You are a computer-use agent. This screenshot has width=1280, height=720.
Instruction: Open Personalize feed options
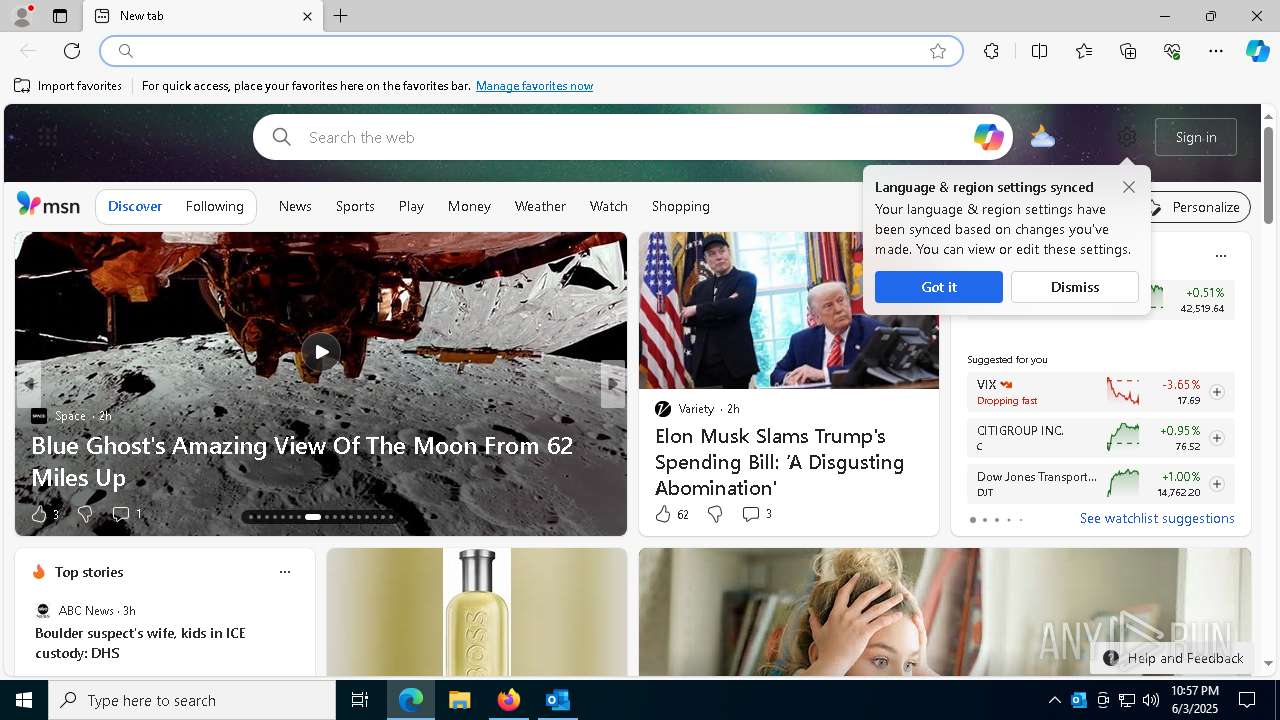point(1200,207)
